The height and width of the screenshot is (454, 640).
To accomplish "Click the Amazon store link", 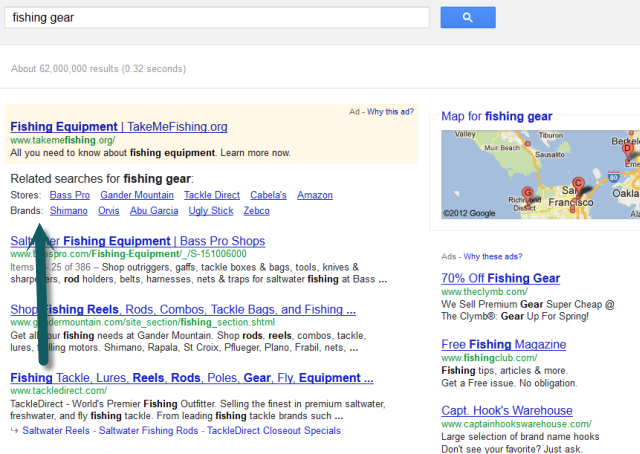I will pos(315,195).
